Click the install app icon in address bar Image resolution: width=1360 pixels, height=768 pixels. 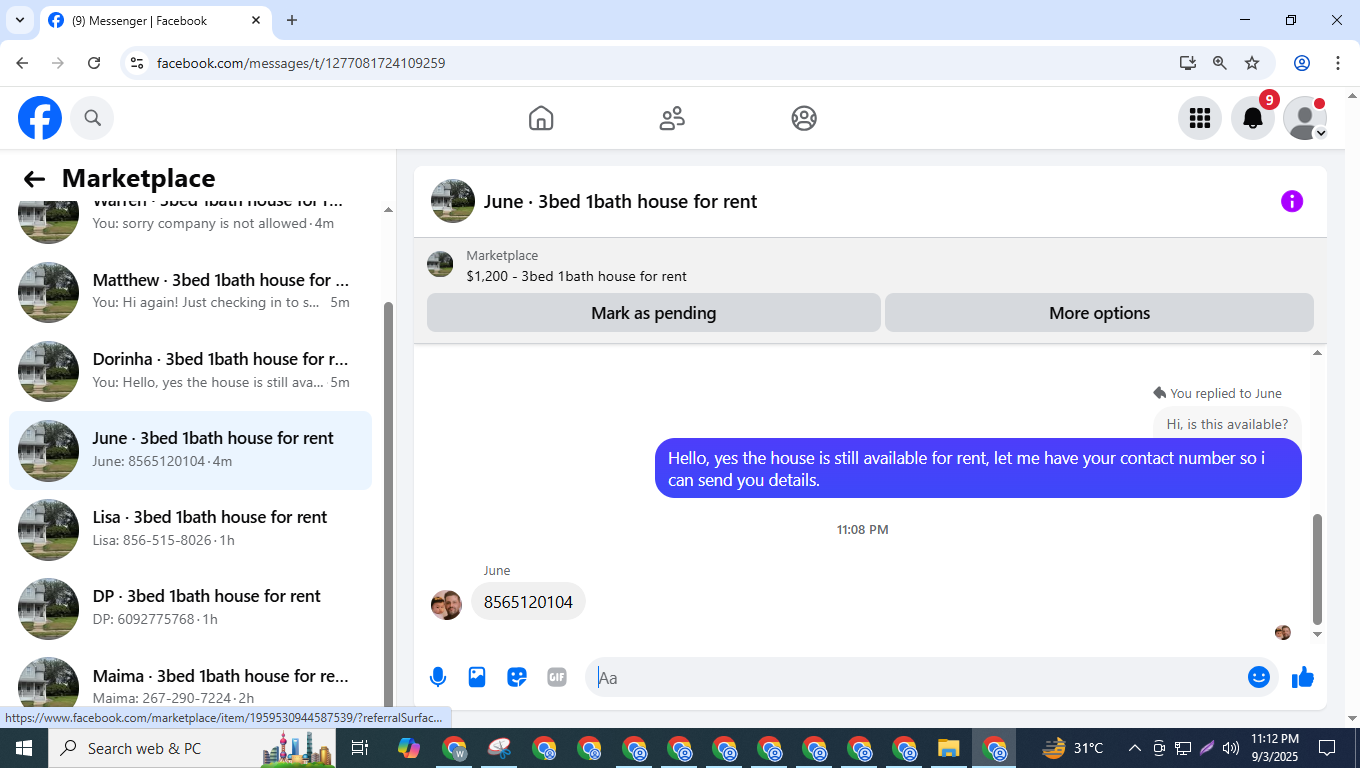[x=1187, y=63]
